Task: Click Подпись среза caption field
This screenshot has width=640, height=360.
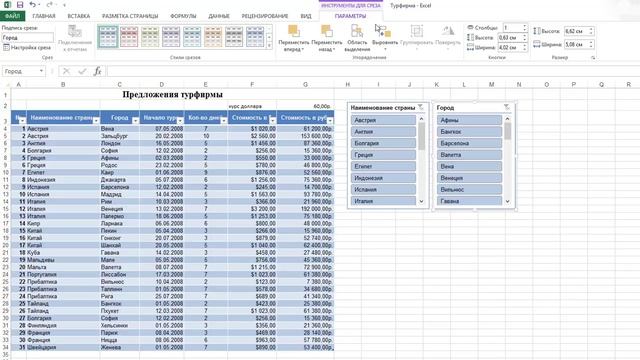Action: [27, 38]
